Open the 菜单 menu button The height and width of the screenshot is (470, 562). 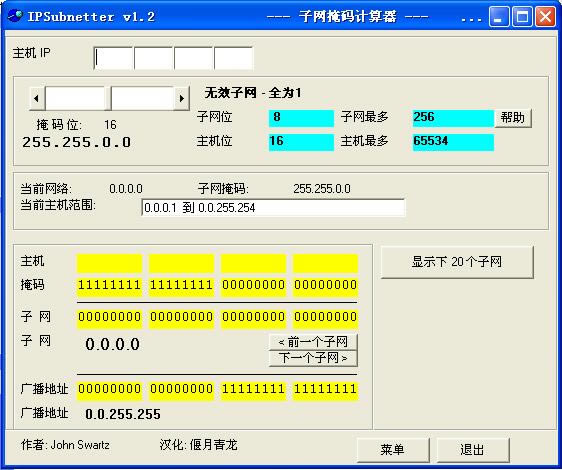click(393, 450)
